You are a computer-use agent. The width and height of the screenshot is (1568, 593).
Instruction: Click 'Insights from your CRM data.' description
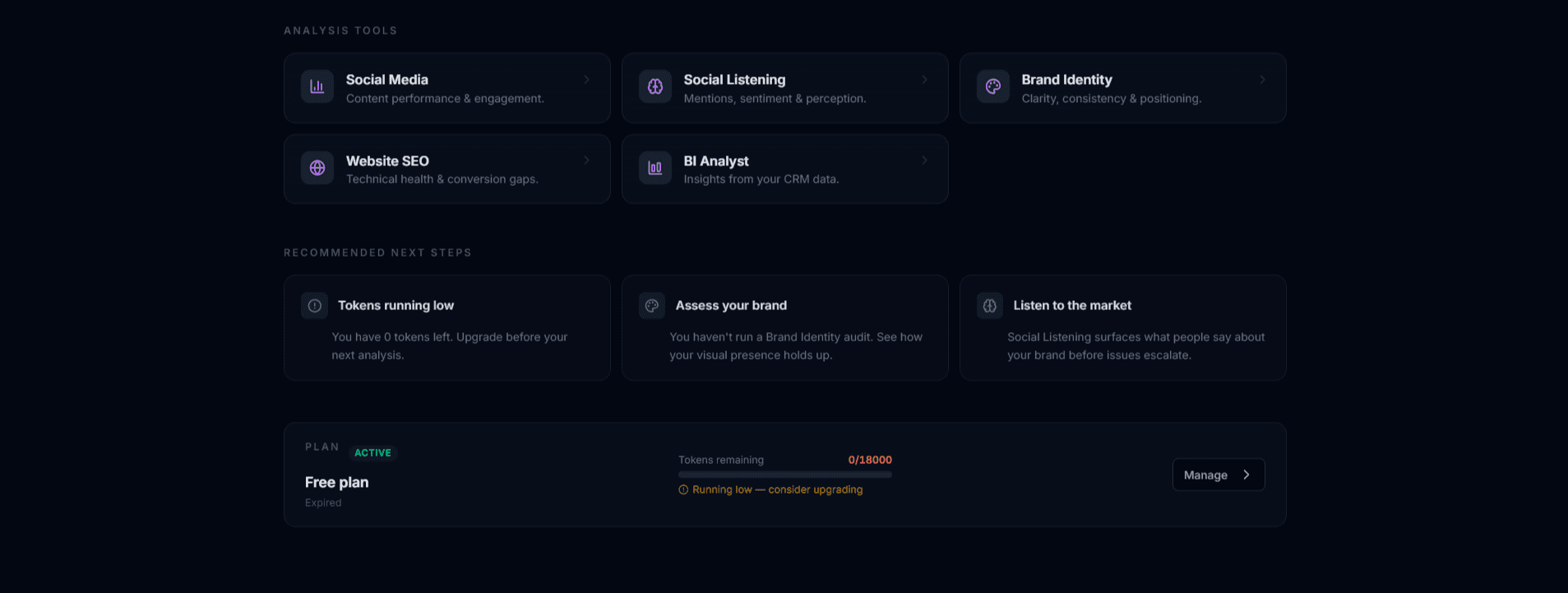[761, 179]
